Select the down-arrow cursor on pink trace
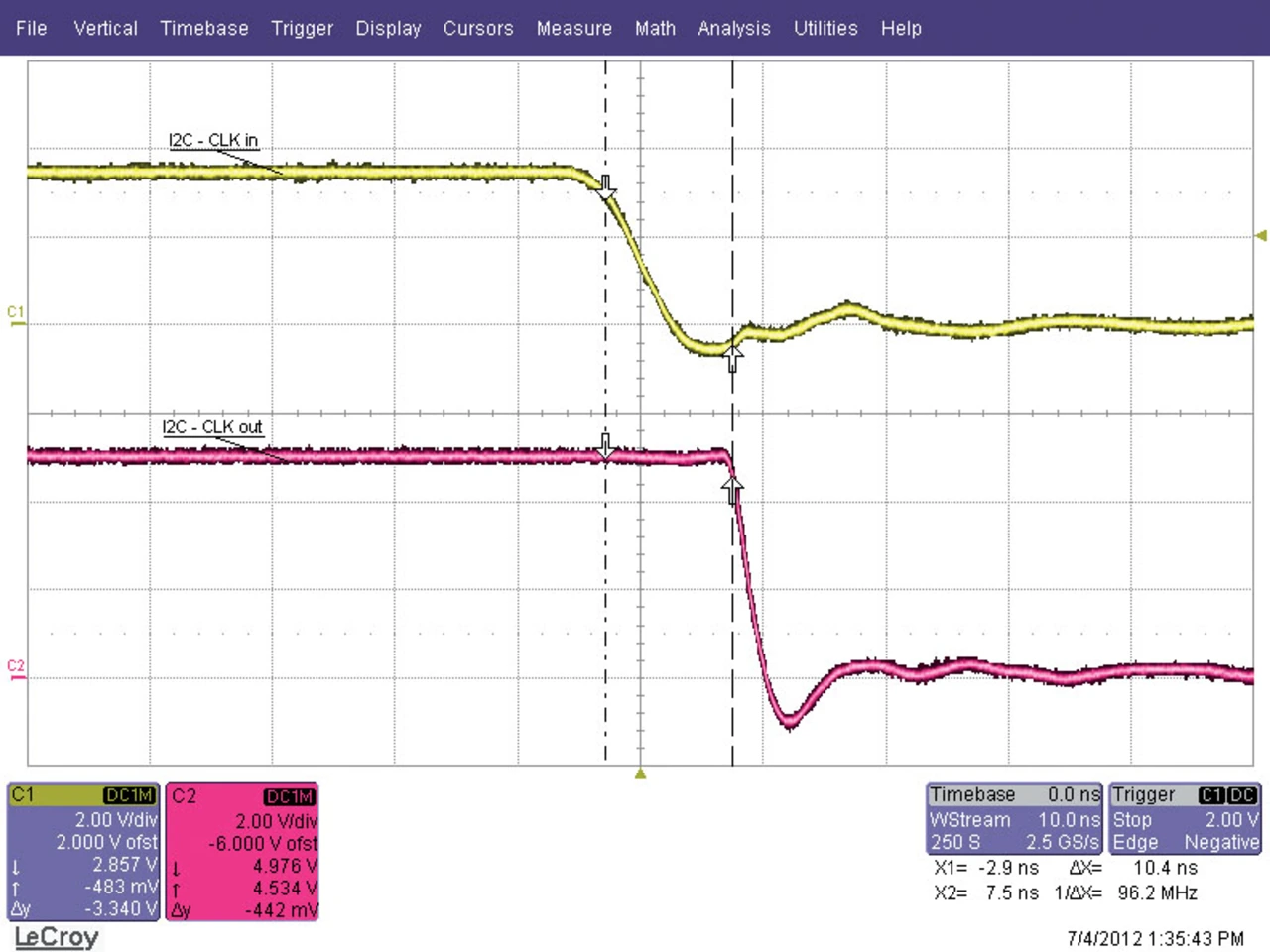 coord(606,445)
